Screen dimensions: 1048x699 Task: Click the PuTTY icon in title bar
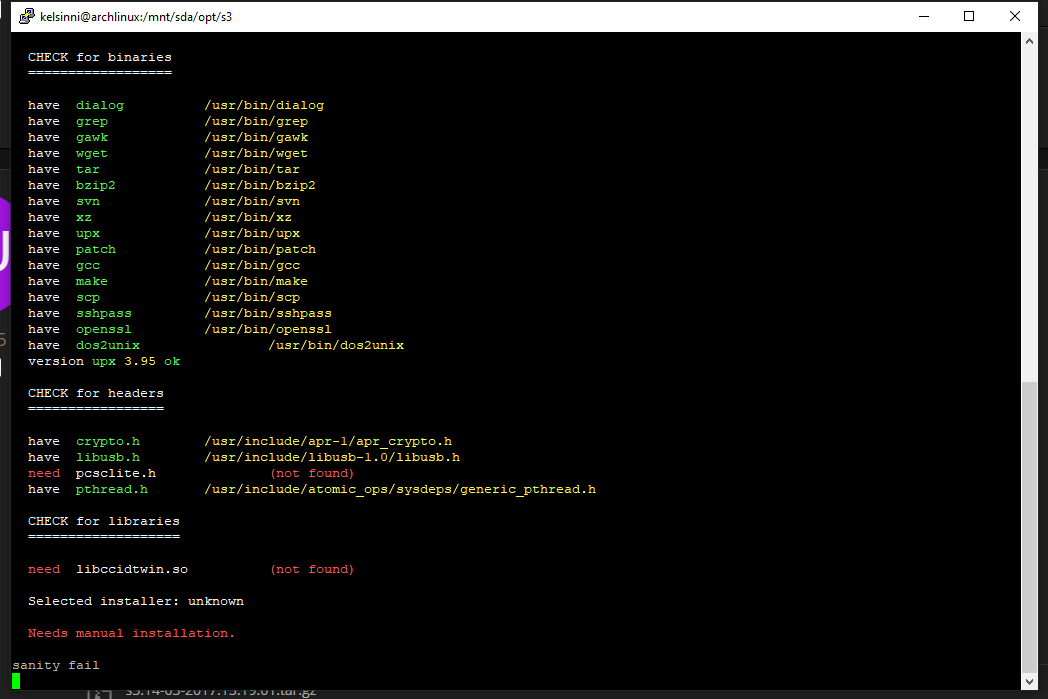[x=27, y=16]
